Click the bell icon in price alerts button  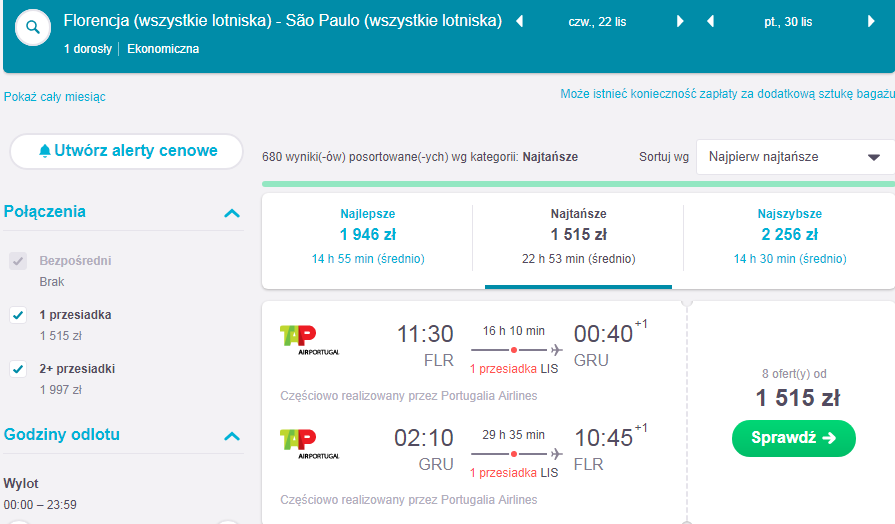(45, 151)
